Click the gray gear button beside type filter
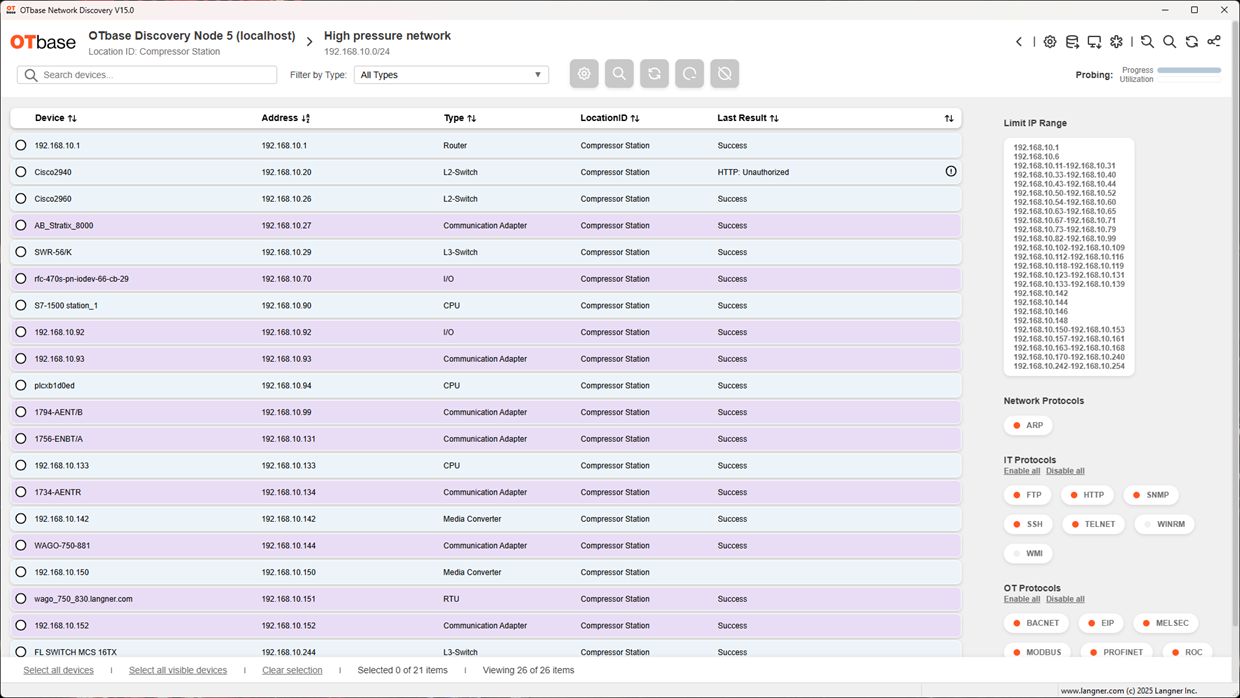Screen dimensions: 1240x698 (584, 73)
